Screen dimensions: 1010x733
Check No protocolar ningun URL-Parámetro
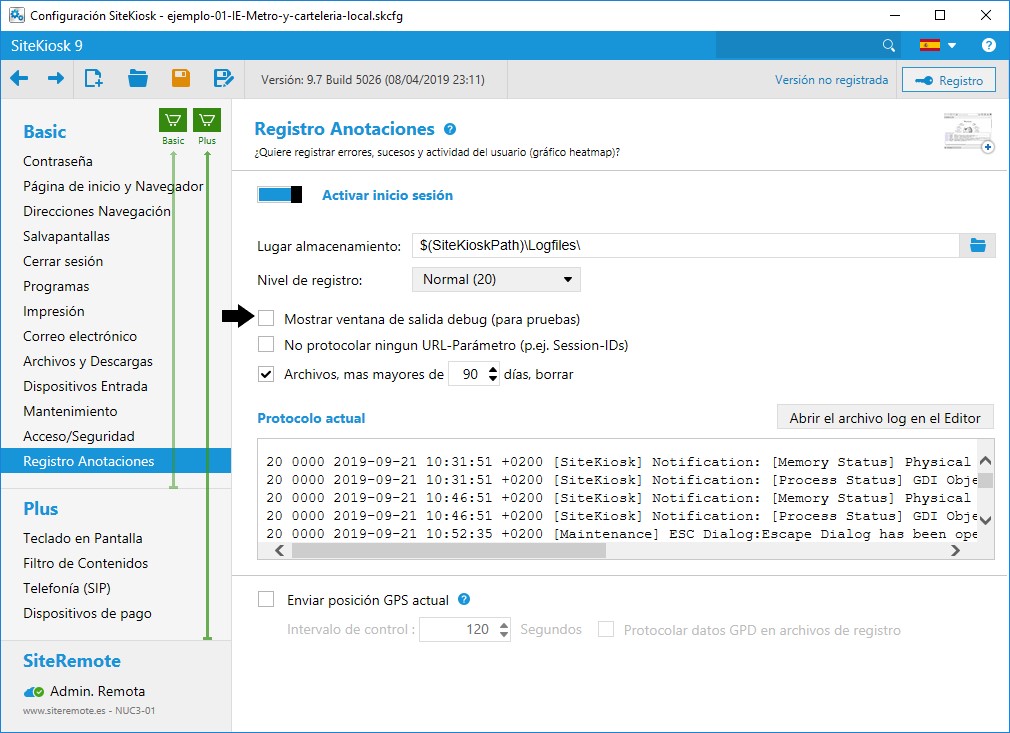tap(266, 345)
